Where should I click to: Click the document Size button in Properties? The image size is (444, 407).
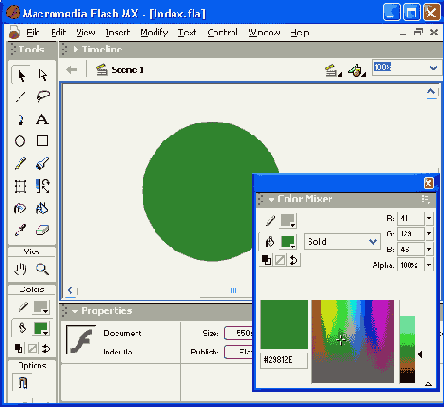pos(239,333)
